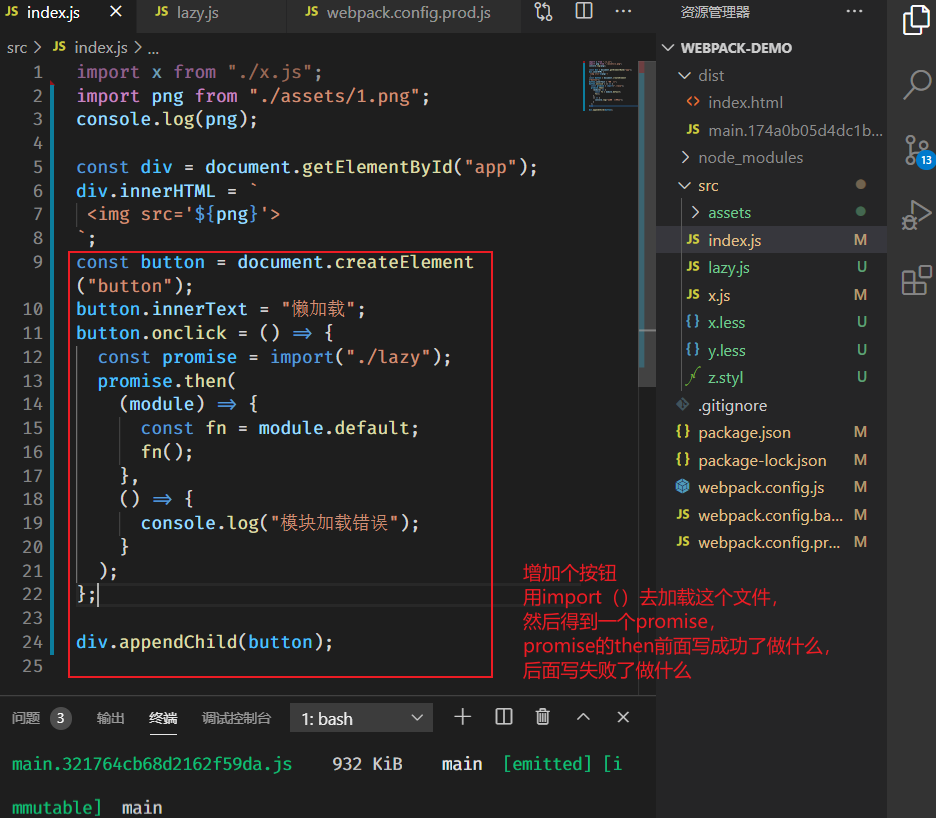Viewport: 936px width, 818px height.
Task: Open the 调试控制台 (Debug Console) tab
Action: (236, 718)
